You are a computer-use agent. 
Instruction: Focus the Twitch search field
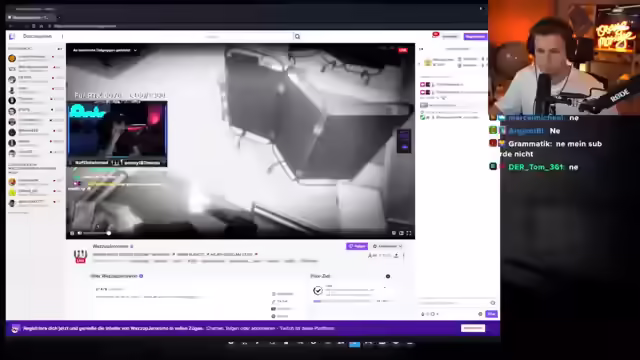coord(248,36)
